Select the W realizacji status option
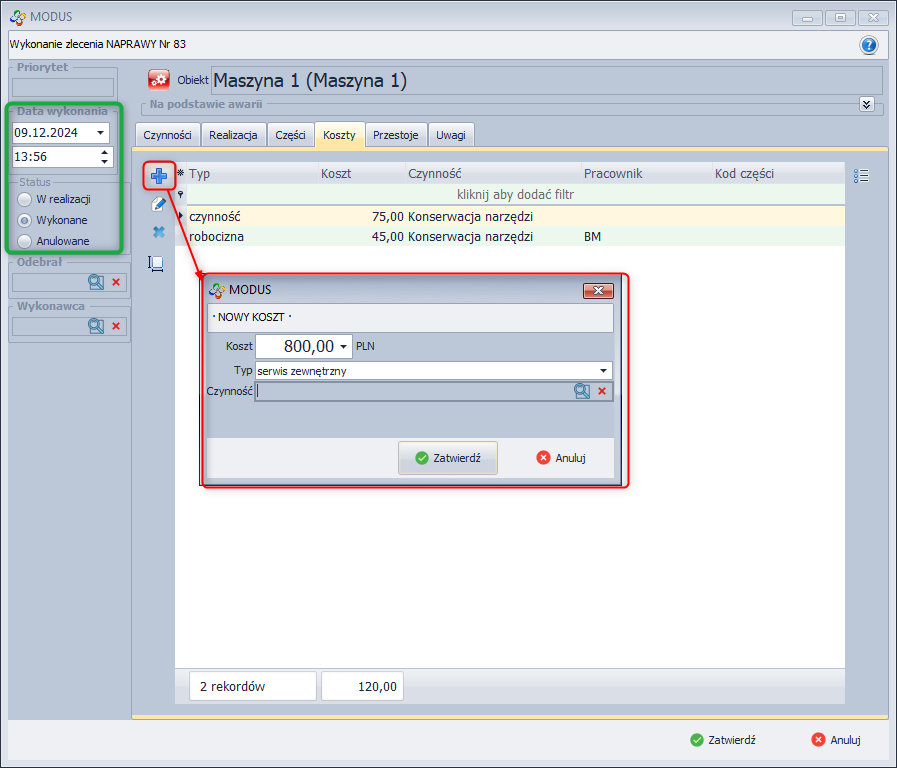897x768 pixels. point(25,199)
